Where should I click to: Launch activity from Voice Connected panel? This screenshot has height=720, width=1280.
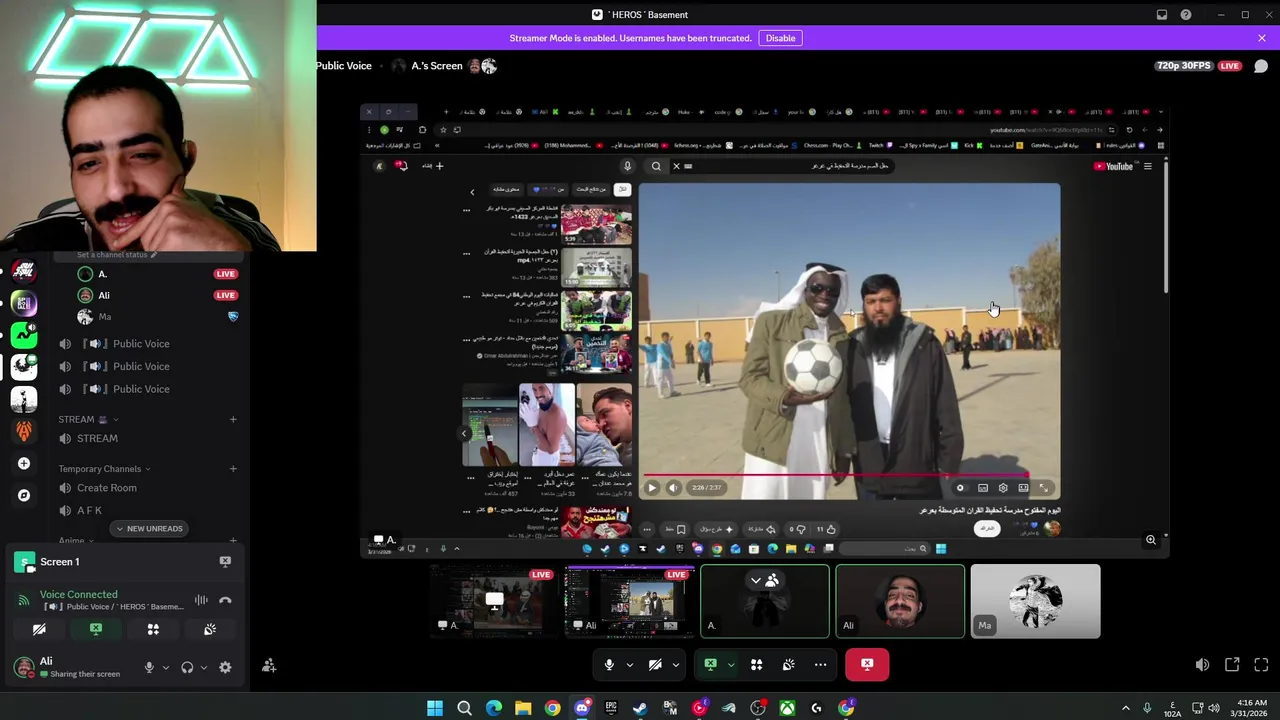pos(153,629)
